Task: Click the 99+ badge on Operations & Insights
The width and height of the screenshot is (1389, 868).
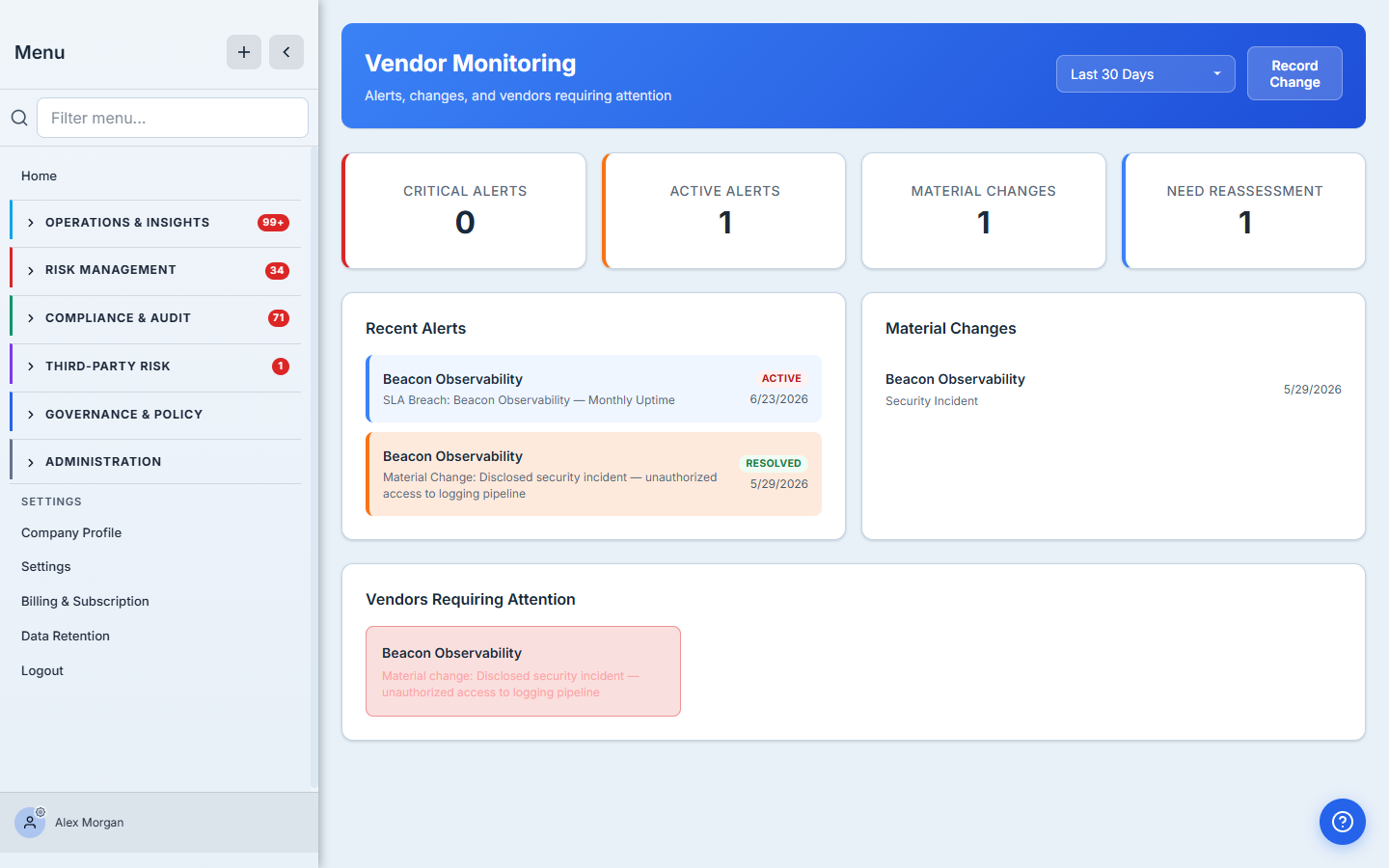Action: 273,223
